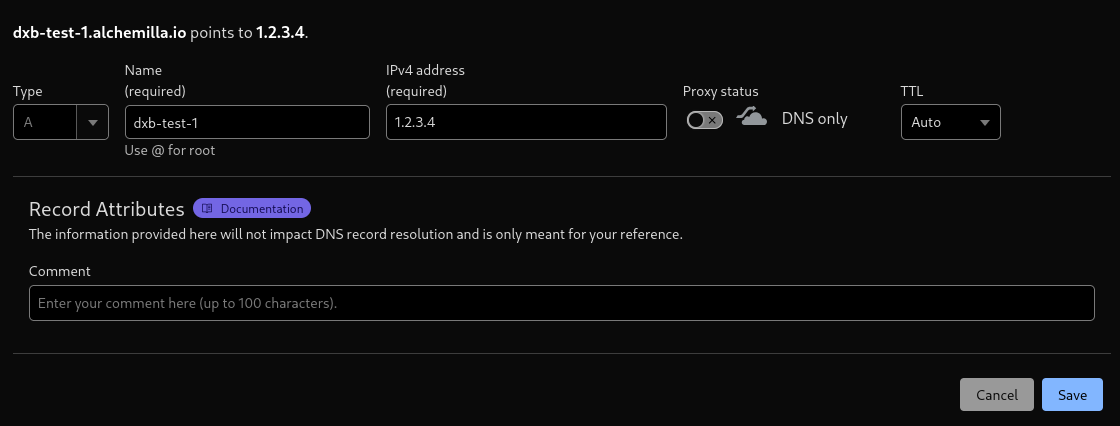Click the Proxy status label
Image resolution: width=1120 pixels, height=426 pixels.
click(x=721, y=91)
